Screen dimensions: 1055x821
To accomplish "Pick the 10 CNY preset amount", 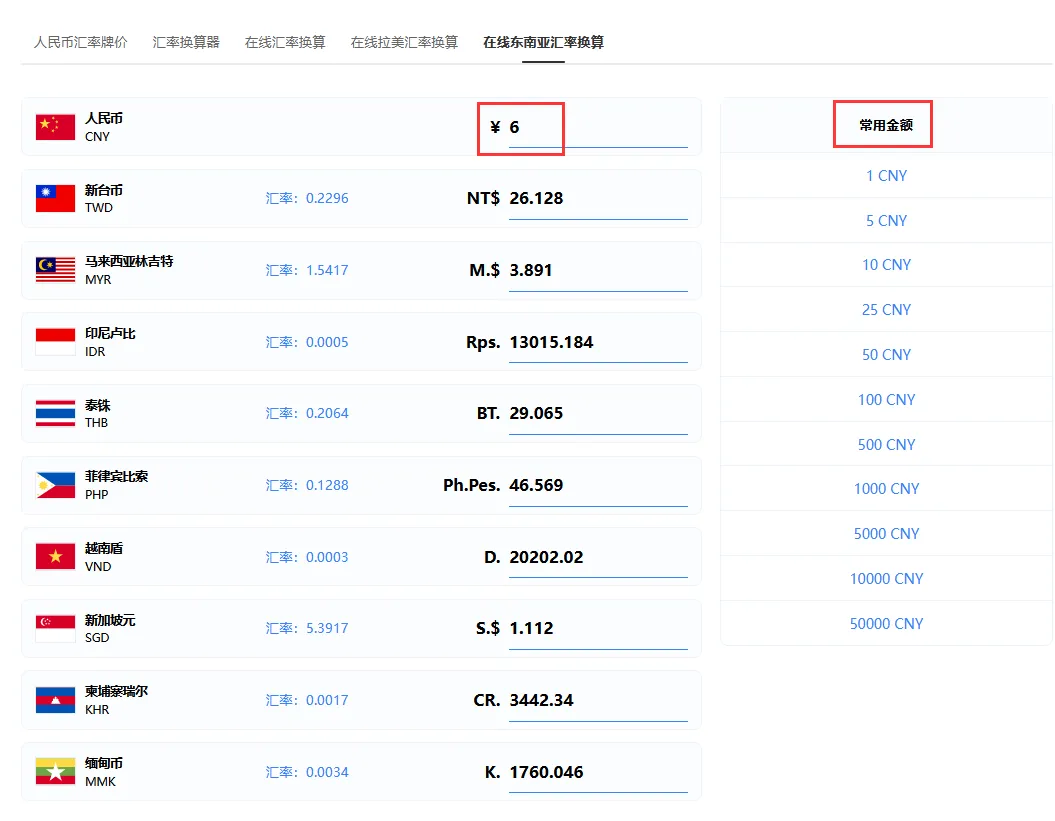I will tap(886, 265).
